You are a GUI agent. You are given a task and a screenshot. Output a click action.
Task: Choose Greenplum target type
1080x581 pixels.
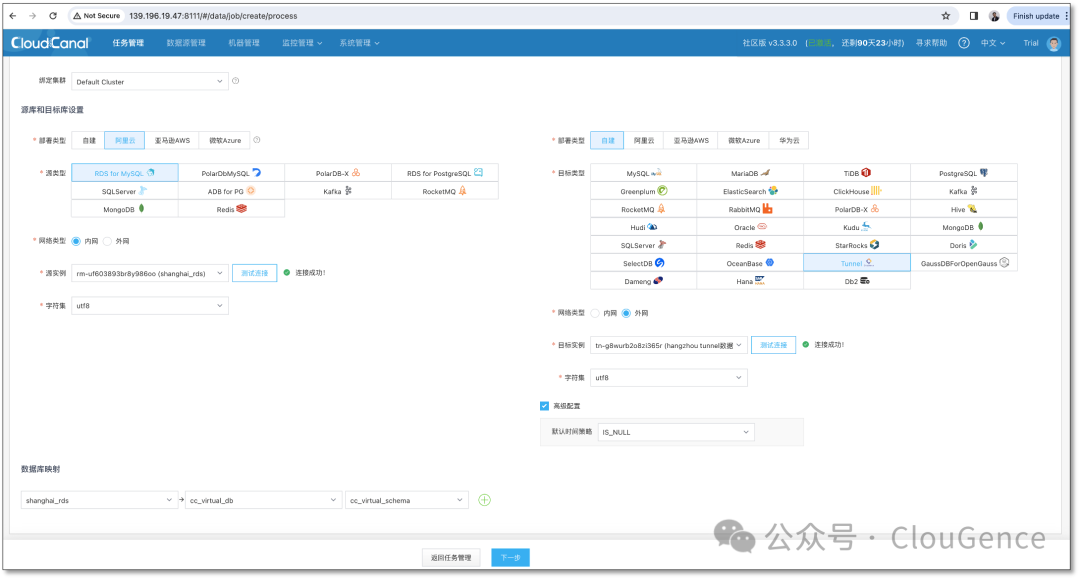coord(643,191)
